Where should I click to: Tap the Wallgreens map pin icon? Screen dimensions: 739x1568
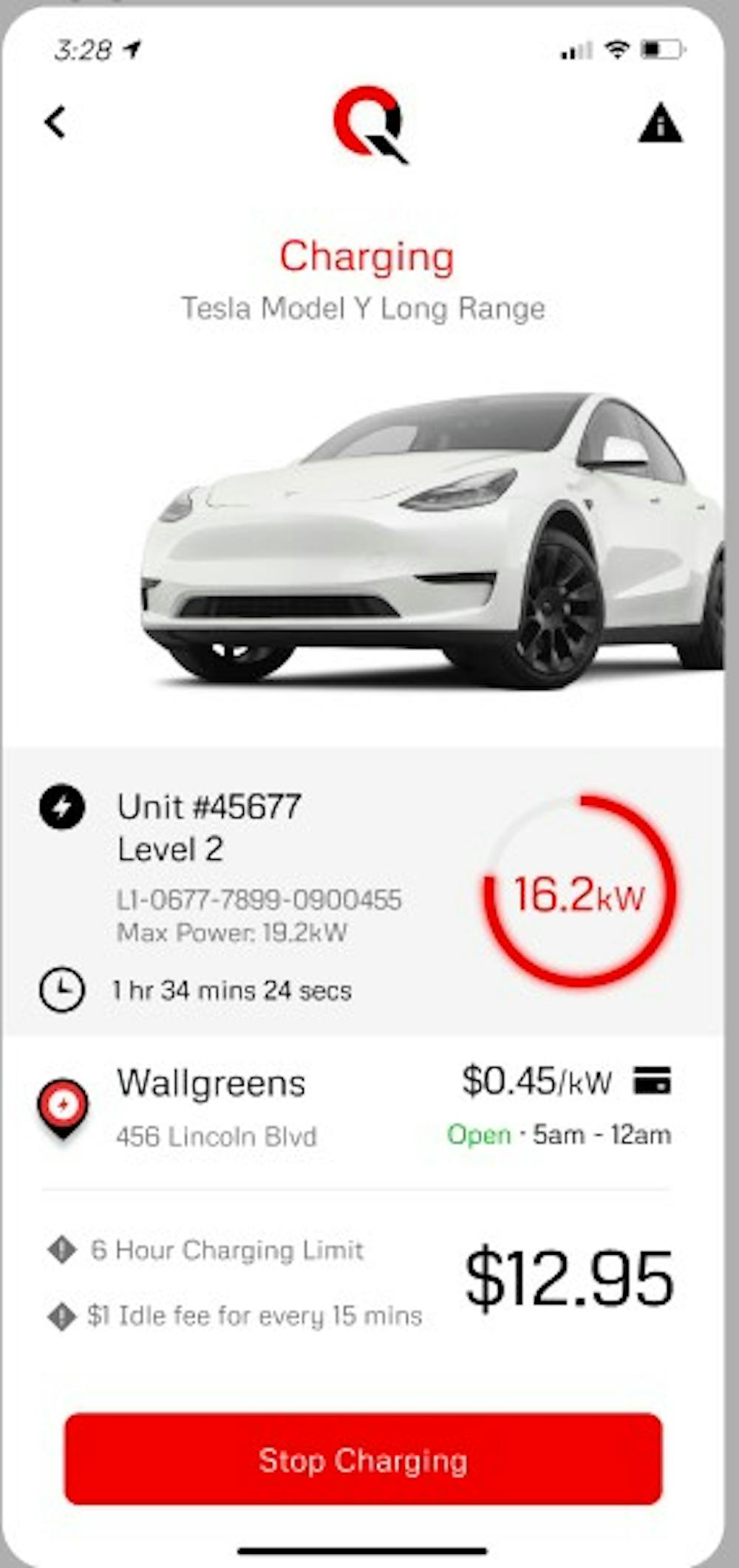(63, 1109)
